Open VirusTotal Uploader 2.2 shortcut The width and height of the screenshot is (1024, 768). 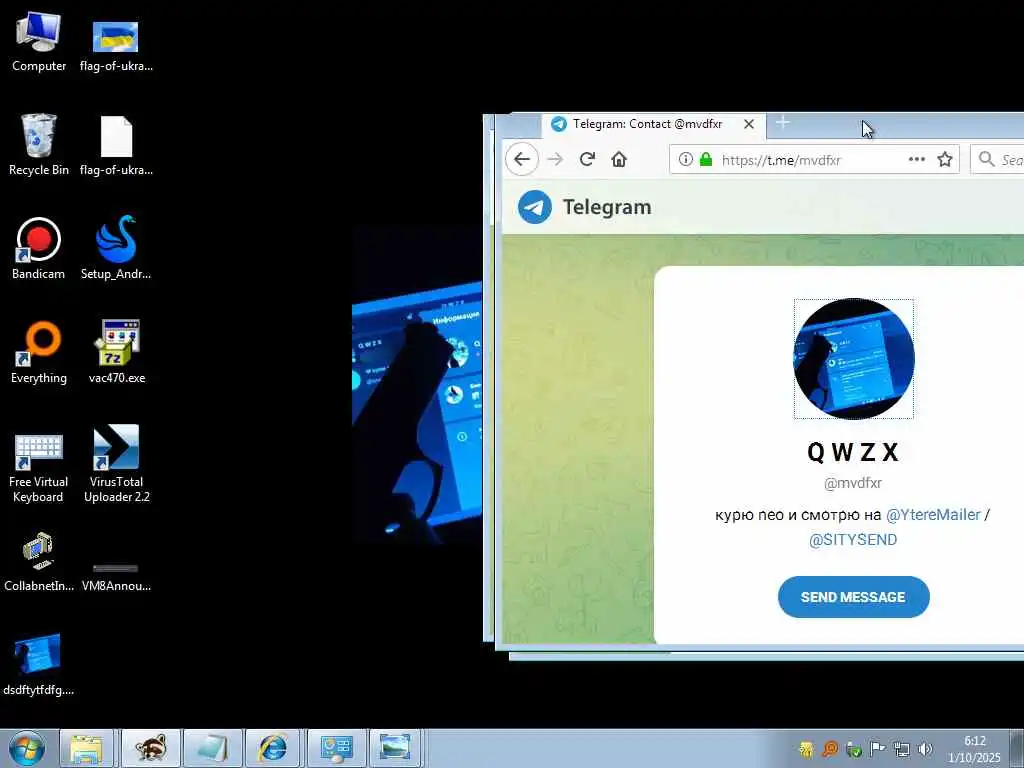click(116, 465)
